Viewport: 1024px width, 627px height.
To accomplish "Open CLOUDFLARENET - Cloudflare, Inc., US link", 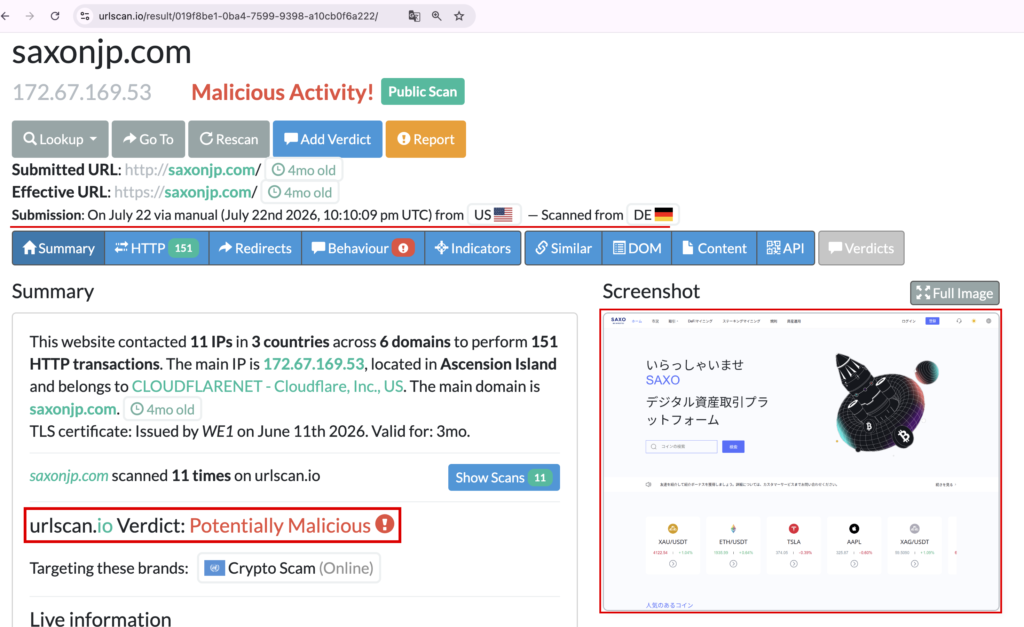I will pos(267,386).
